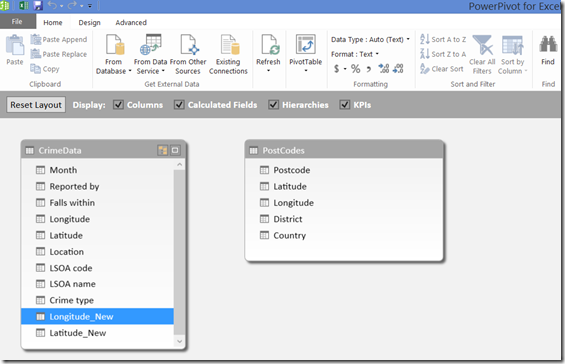Open the PivotTable dropdown arrow

tap(306, 71)
